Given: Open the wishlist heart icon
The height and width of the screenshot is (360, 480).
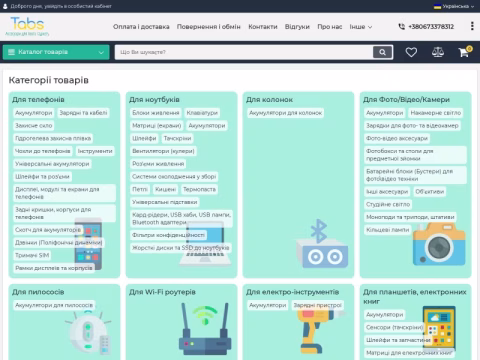Looking at the screenshot, I should coord(411,52).
